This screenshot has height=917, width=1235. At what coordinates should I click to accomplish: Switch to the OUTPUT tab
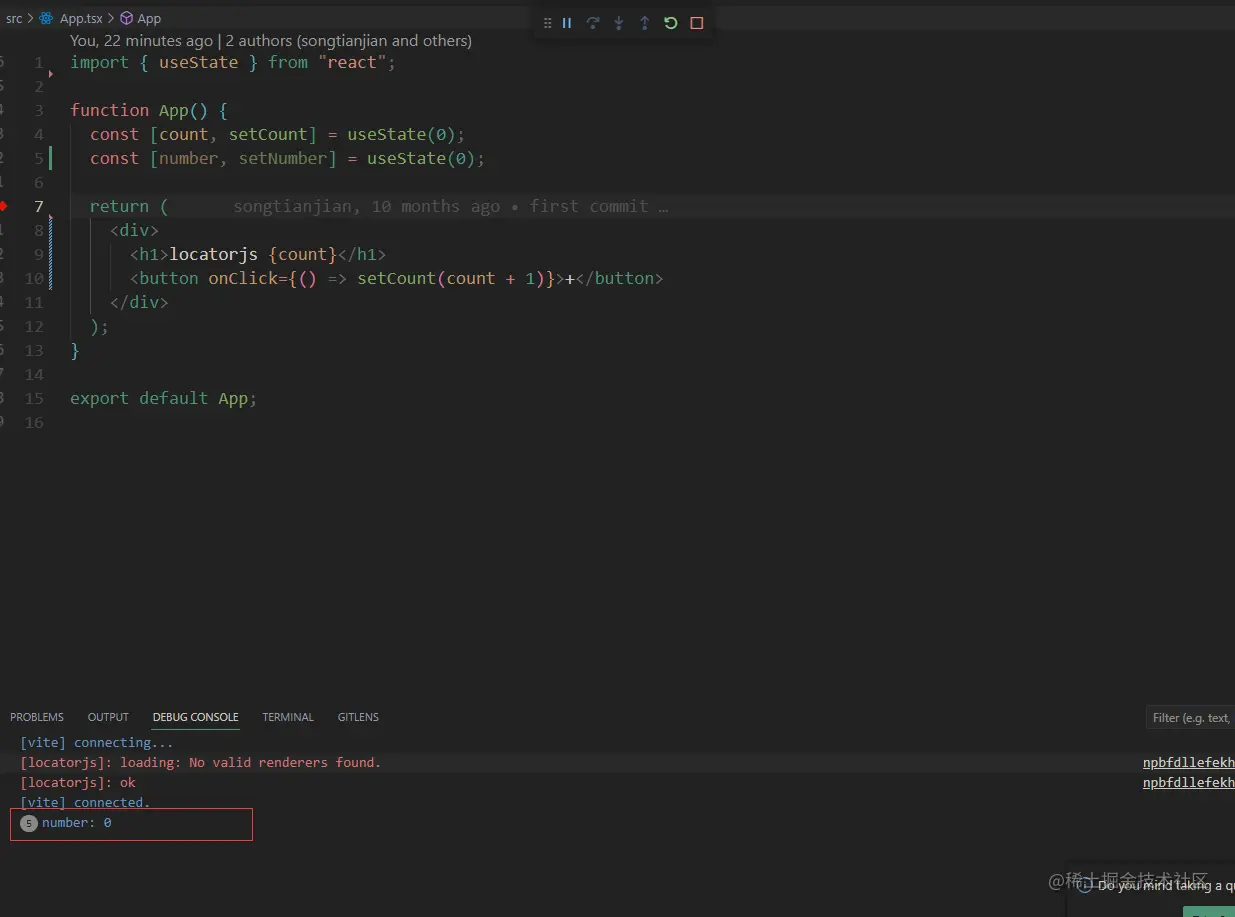pos(108,717)
